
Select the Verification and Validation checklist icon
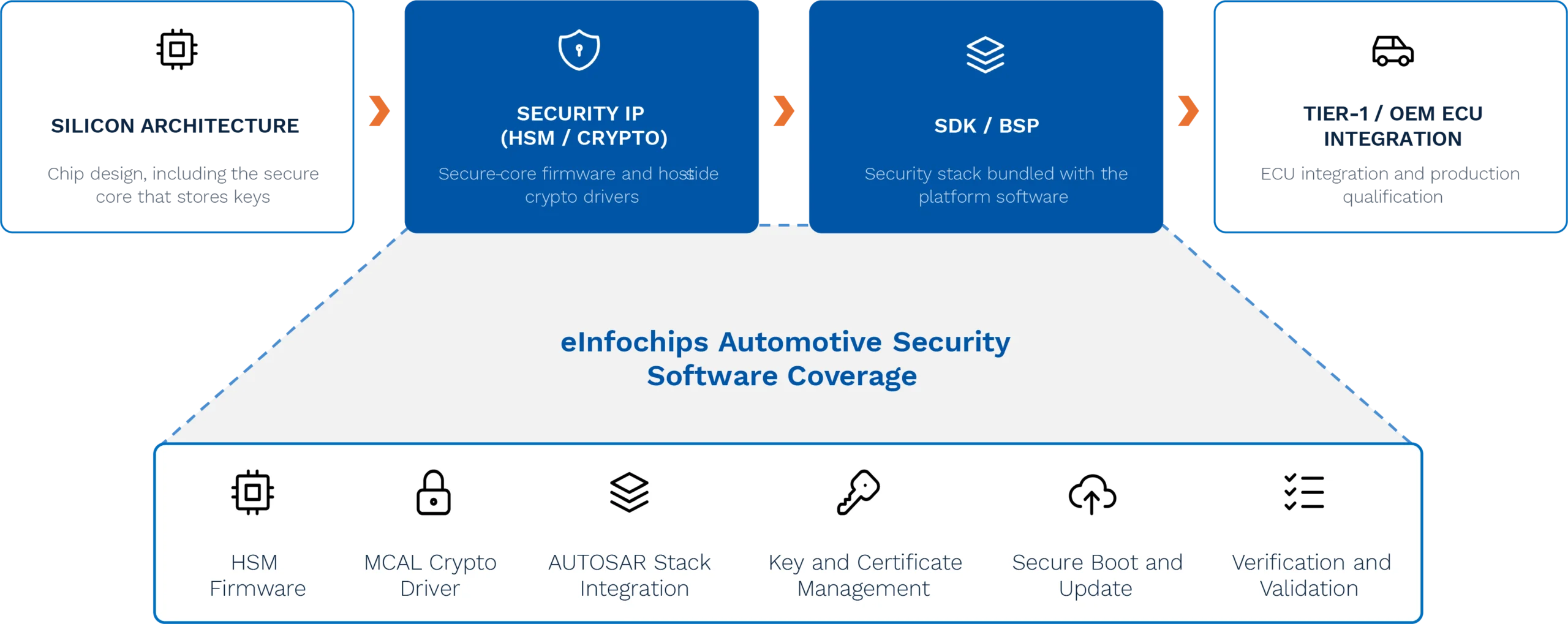[x=1304, y=492]
